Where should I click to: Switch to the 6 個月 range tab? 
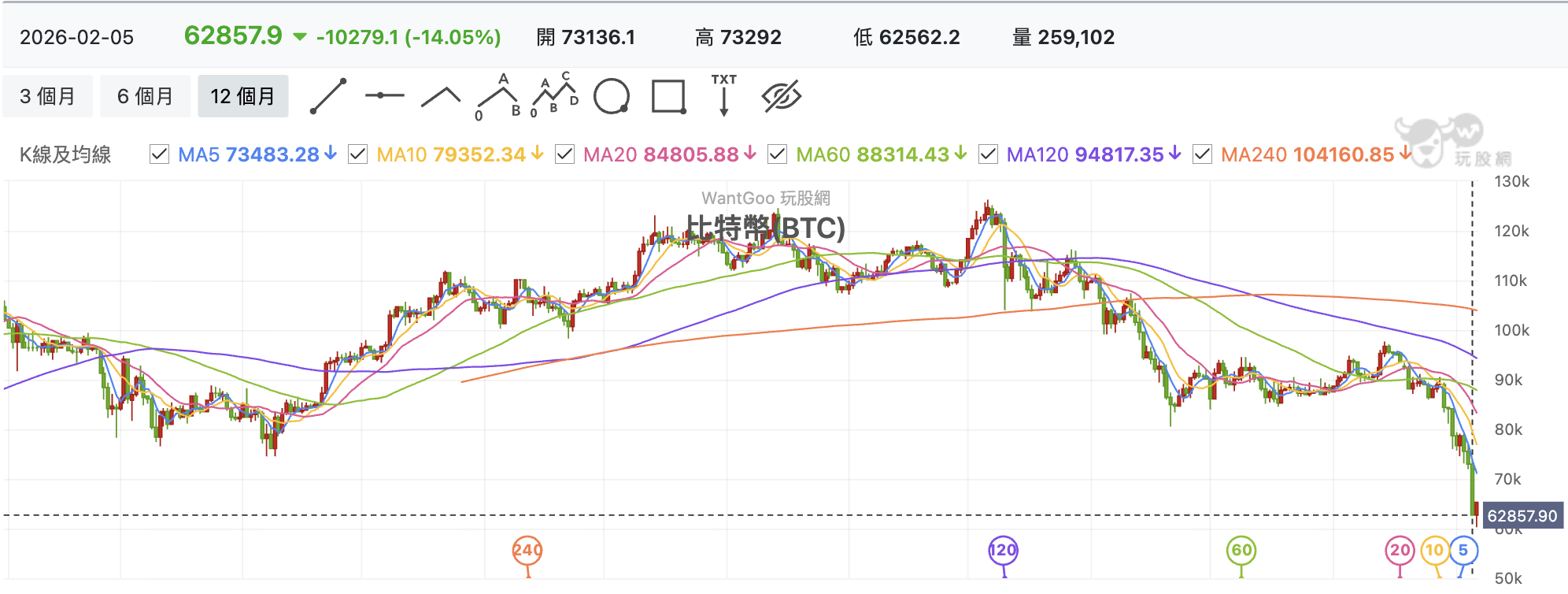(146, 96)
